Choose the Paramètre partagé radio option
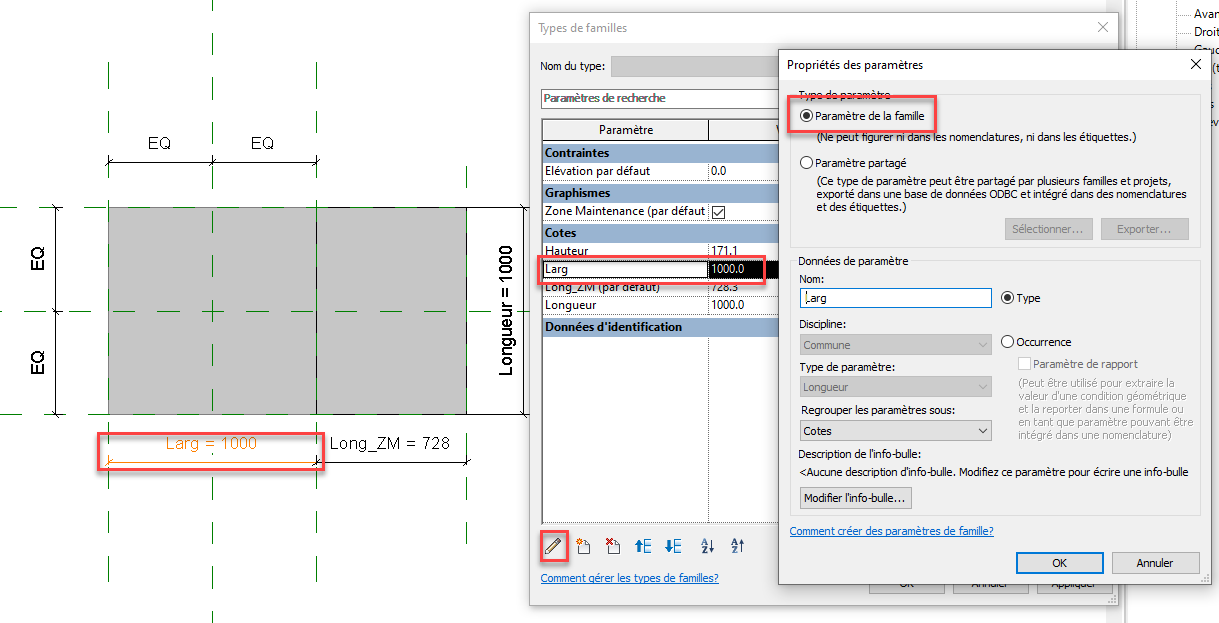Image resolution: width=1219 pixels, height=623 pixels. pyautogui.click(x=807, y=162)
